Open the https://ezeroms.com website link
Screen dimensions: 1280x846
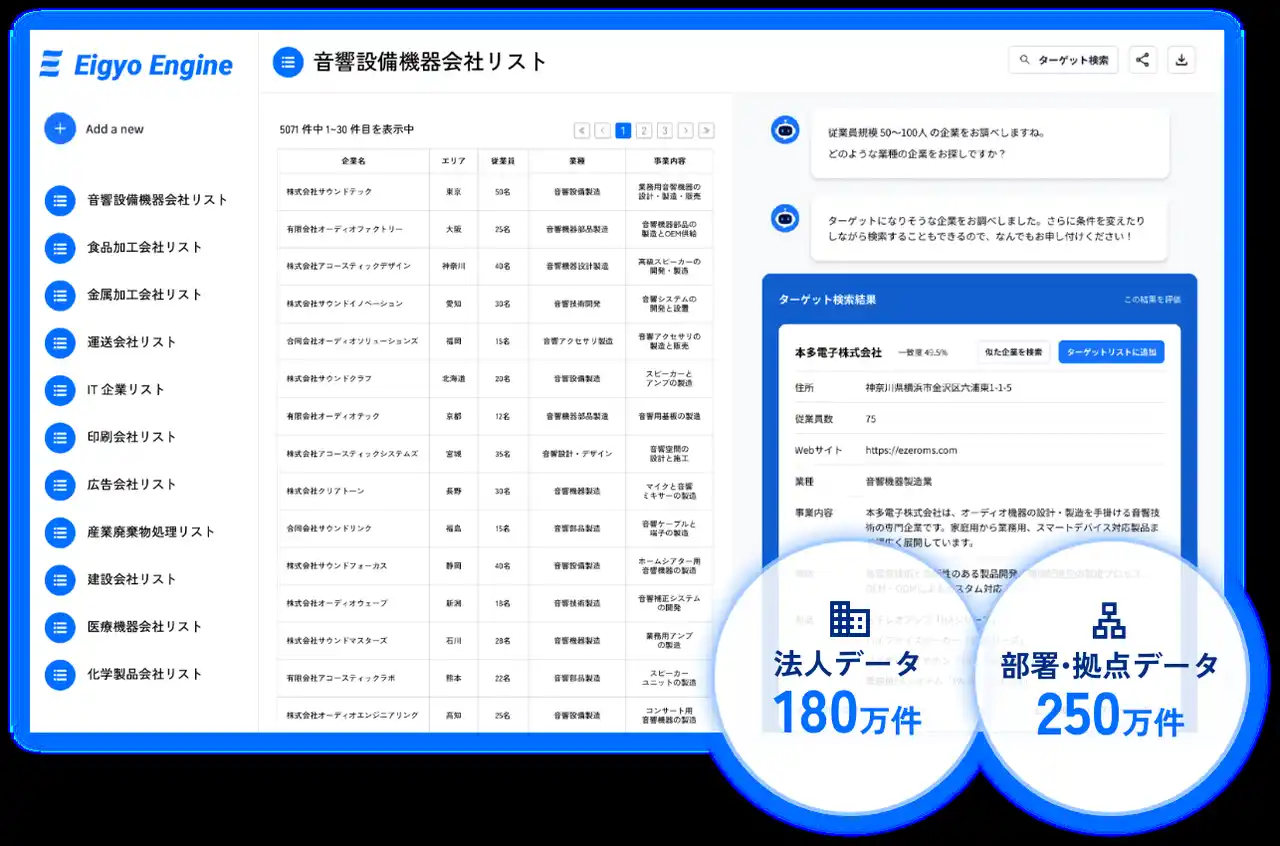point(911,450)
